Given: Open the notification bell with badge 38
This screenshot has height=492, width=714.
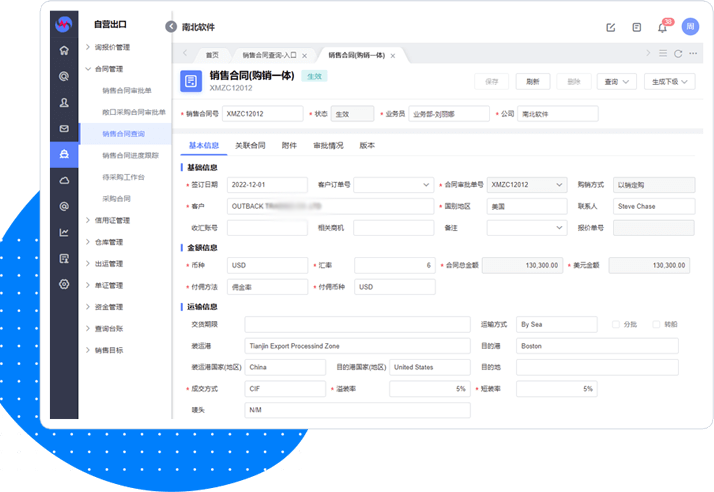Looking at the screenshot, I should (x=662, y=27).
